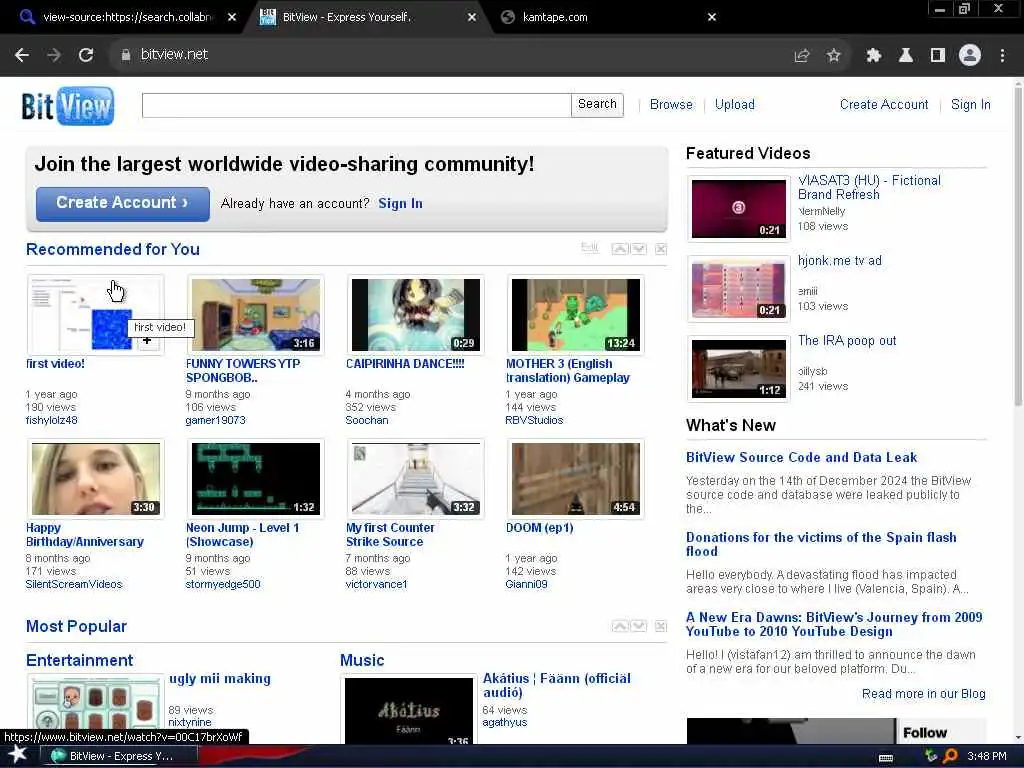Click the share page icon in address bar
Viewport: 1024px width, 768px height.
click(801, 56)
